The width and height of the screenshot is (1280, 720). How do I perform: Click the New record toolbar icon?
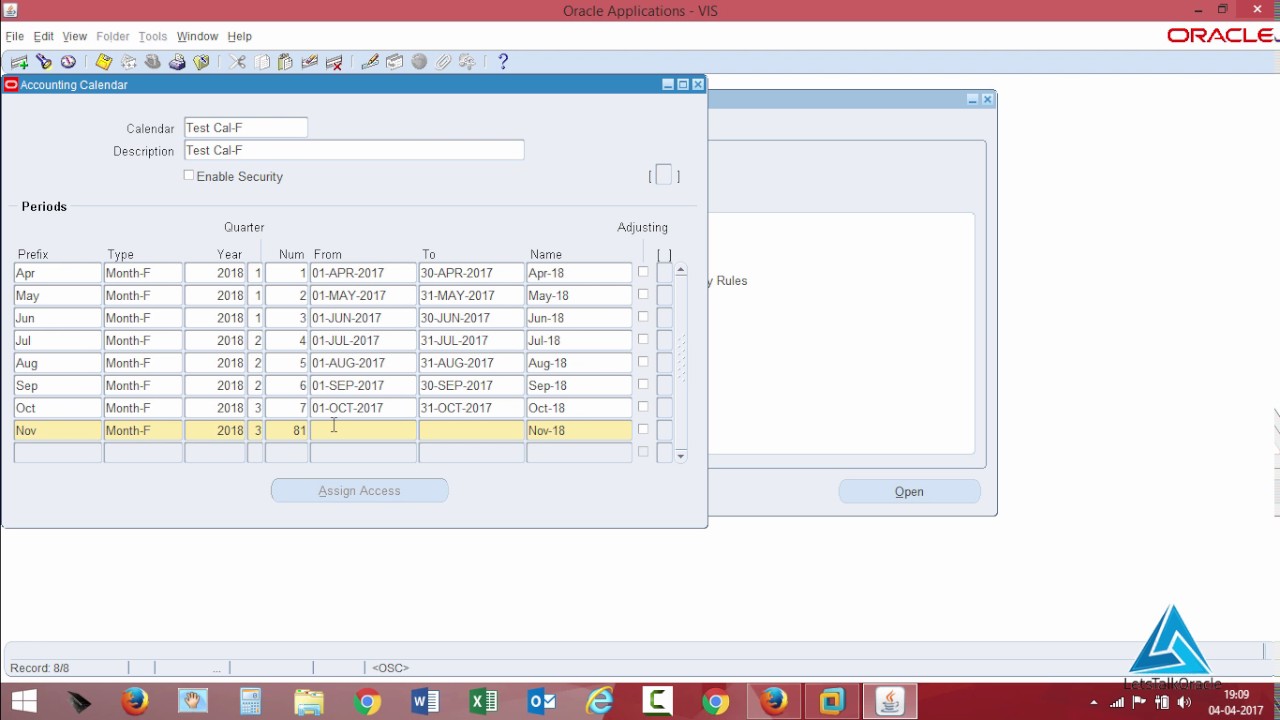(19, 62)
